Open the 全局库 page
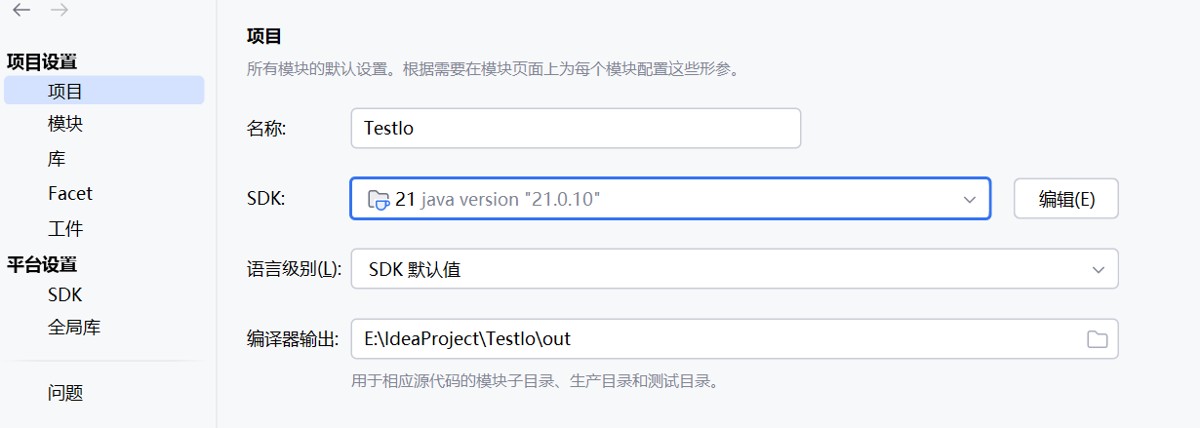The width and height of the screenshot is (1200, 428). [74, 327]
